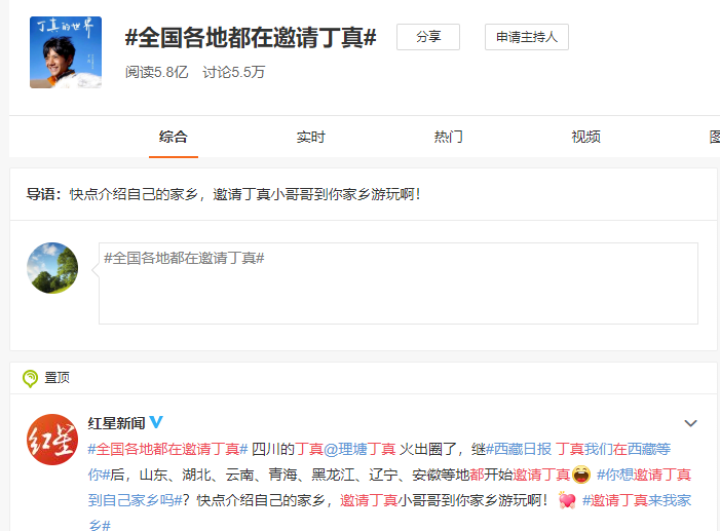The height and width of the screenshot is (531, 720).
Task: Focus the #全国各地都在邀请丁真# compose text box
Action: pos(397,283)
